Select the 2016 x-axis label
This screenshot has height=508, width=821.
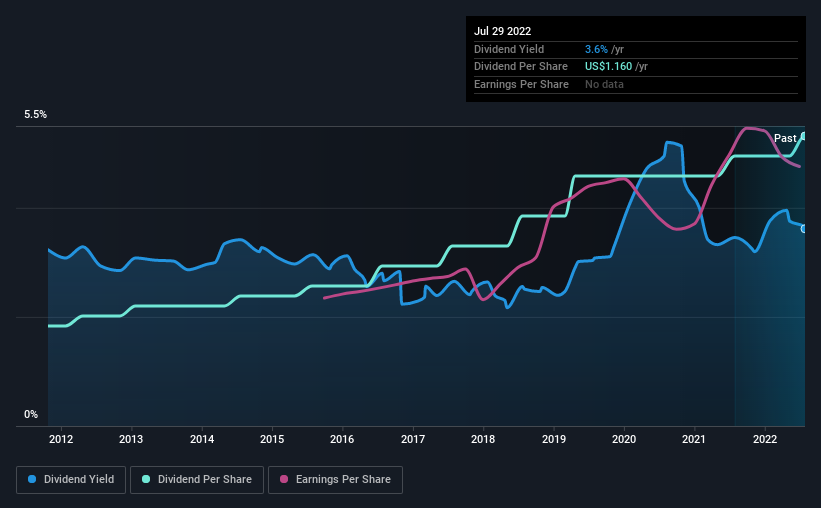pyautogui.click(x=342, y=439)
